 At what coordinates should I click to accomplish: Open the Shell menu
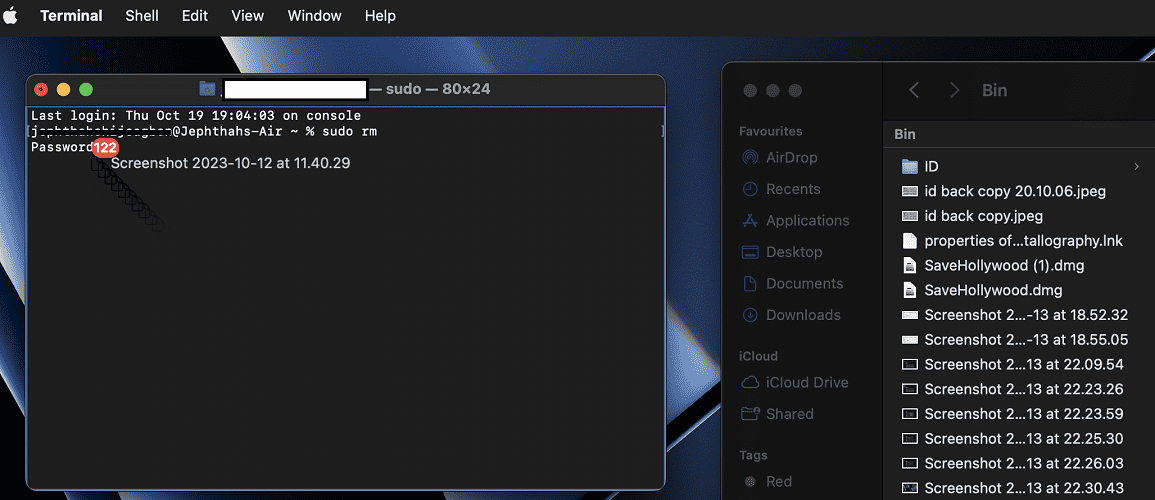click(x=142, y=16)
